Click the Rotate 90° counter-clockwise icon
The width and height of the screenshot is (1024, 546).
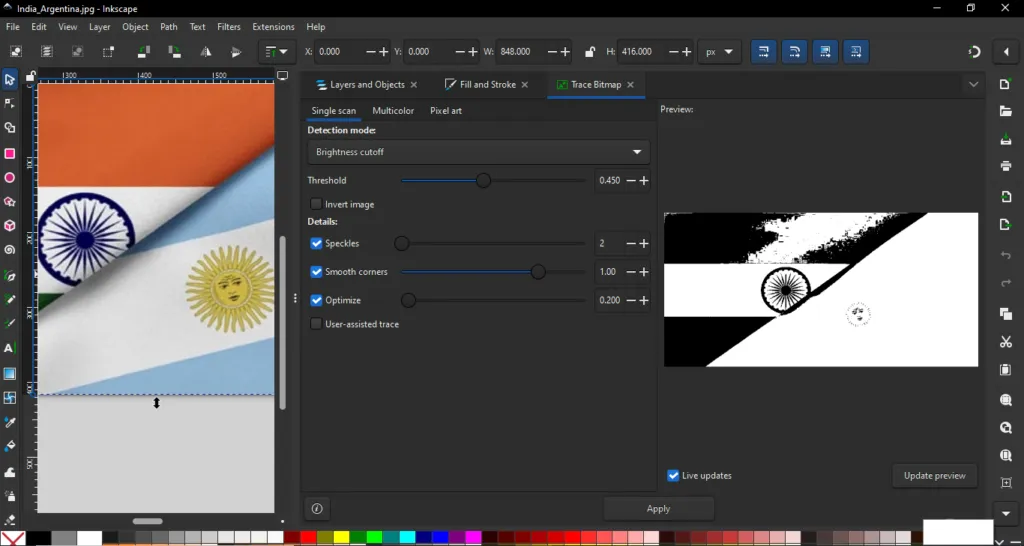[143, 52]
